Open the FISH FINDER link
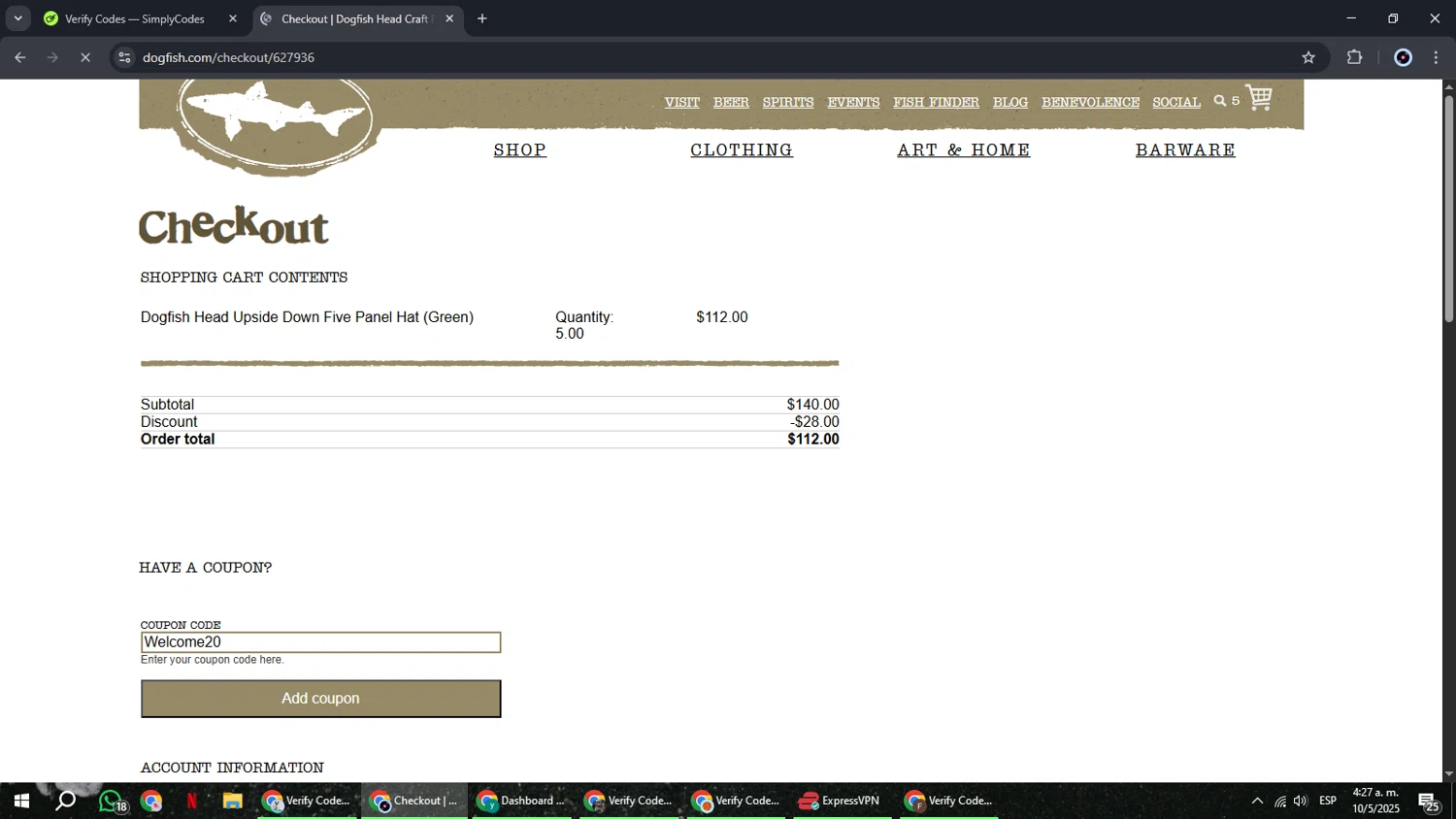 pyautogui.click(x=936, y=102)
